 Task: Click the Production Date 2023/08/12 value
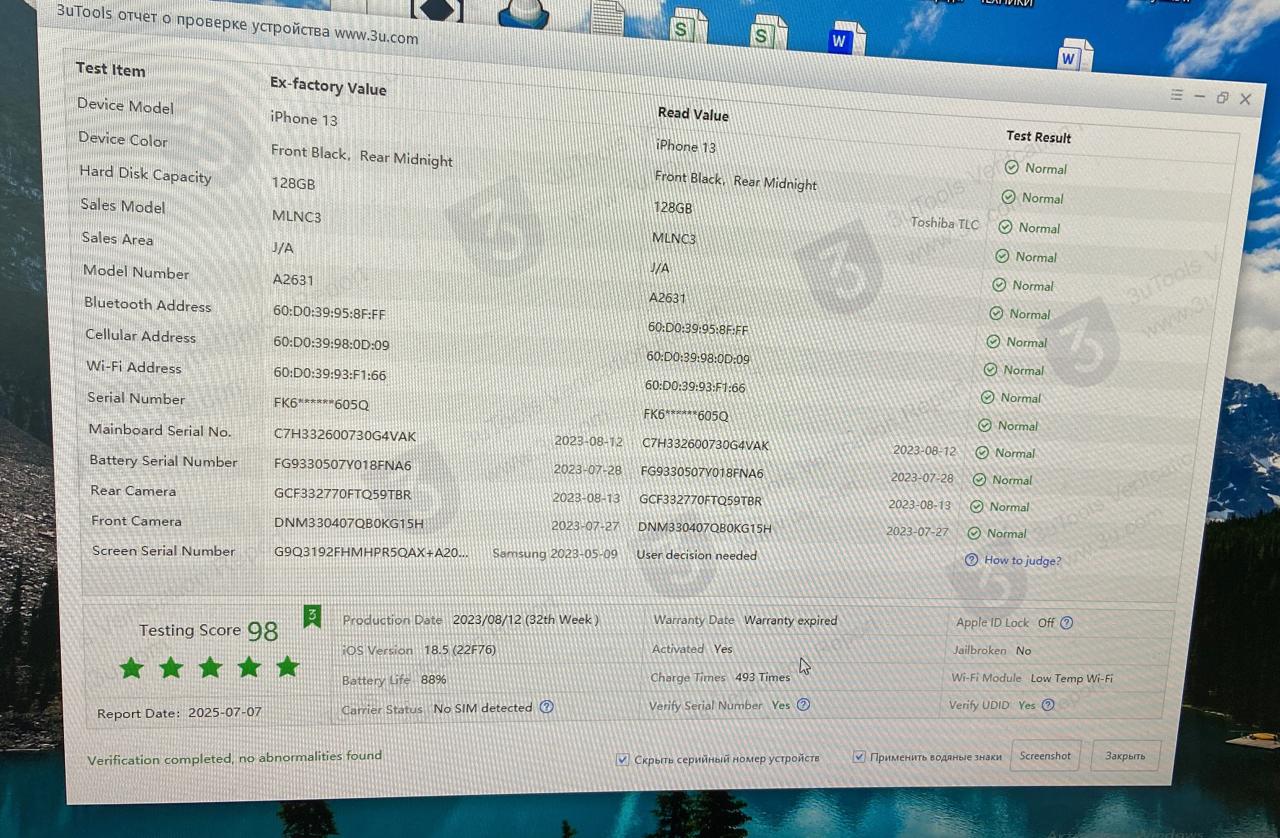tap(526, 620)
